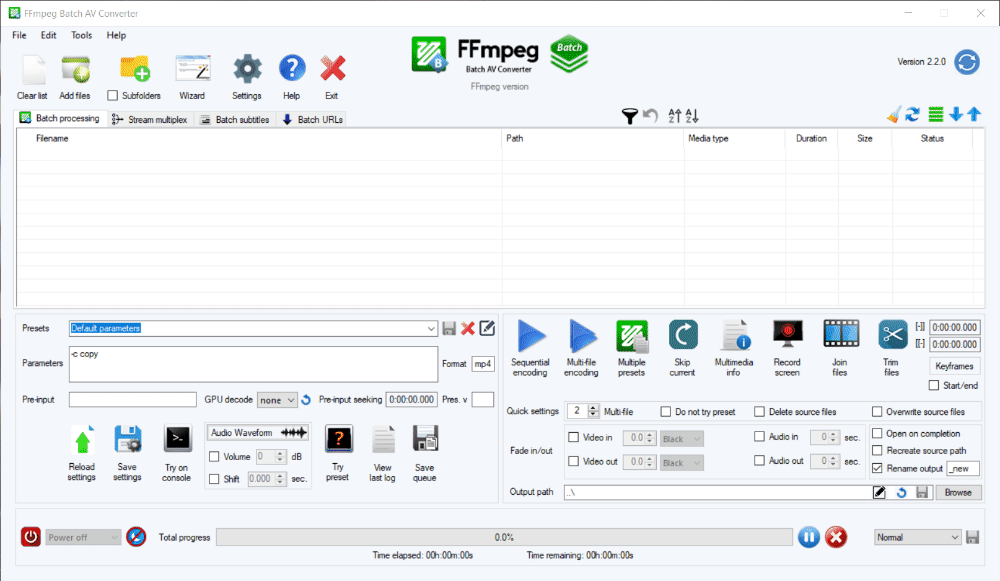Enable Delete source files
This screenshot has height=581, width=1000.
(x=760, y=412)
